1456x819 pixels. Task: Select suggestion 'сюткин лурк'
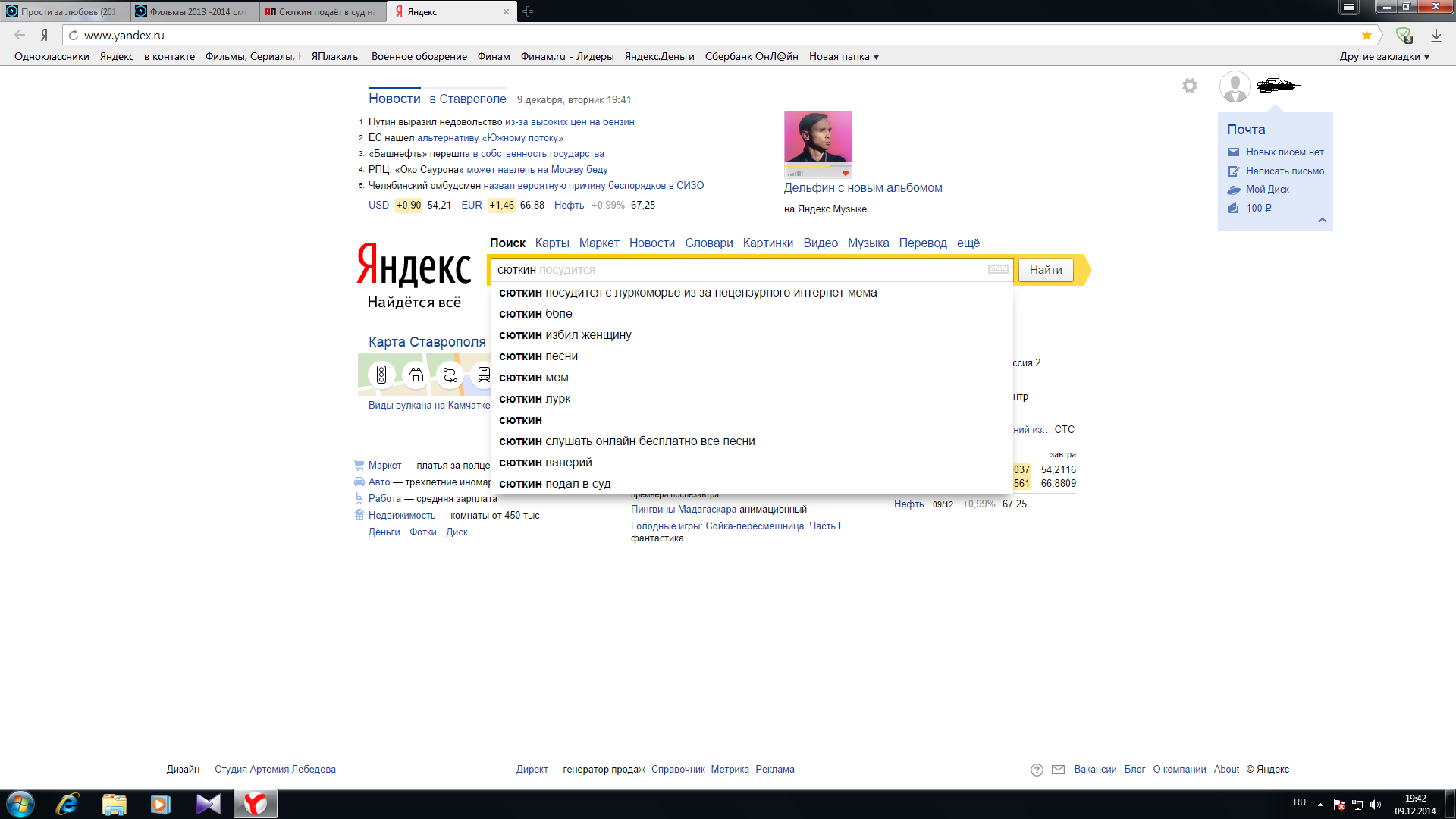752,399
